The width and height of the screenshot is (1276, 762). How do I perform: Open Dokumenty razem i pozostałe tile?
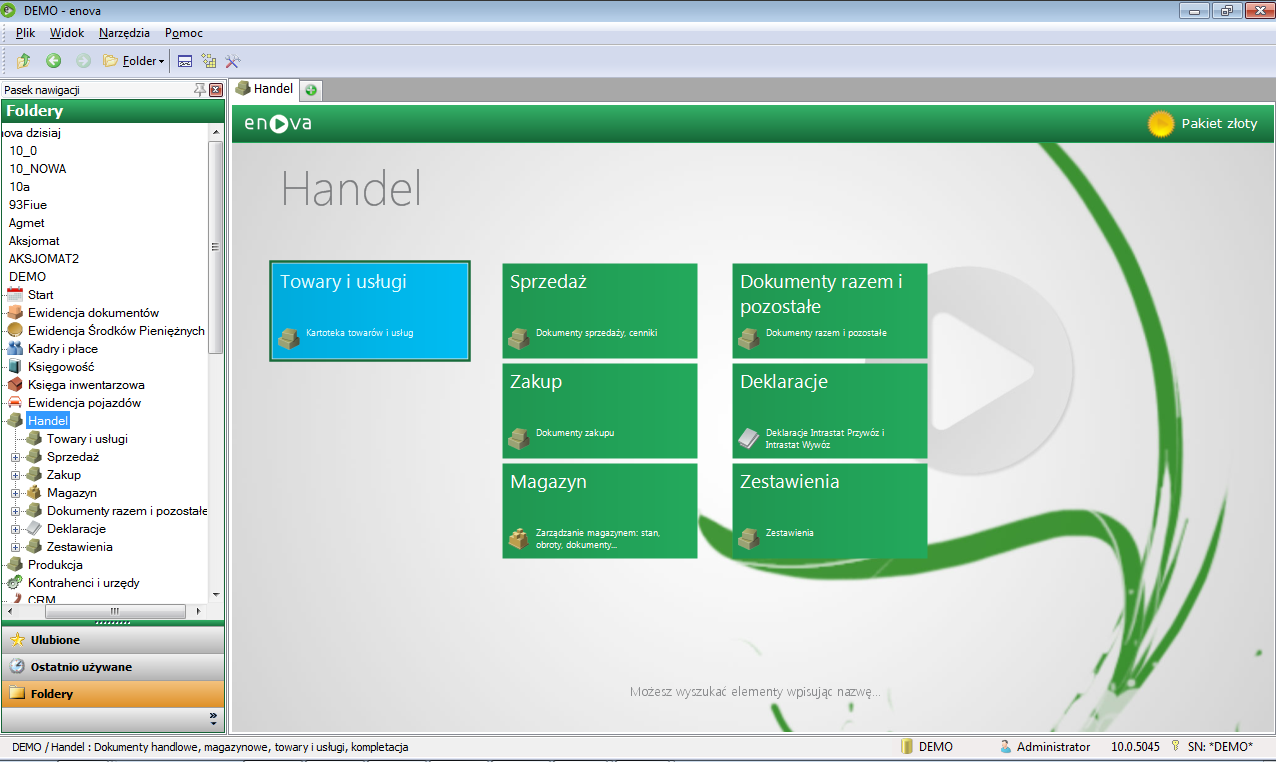click(x=830, y=311)
